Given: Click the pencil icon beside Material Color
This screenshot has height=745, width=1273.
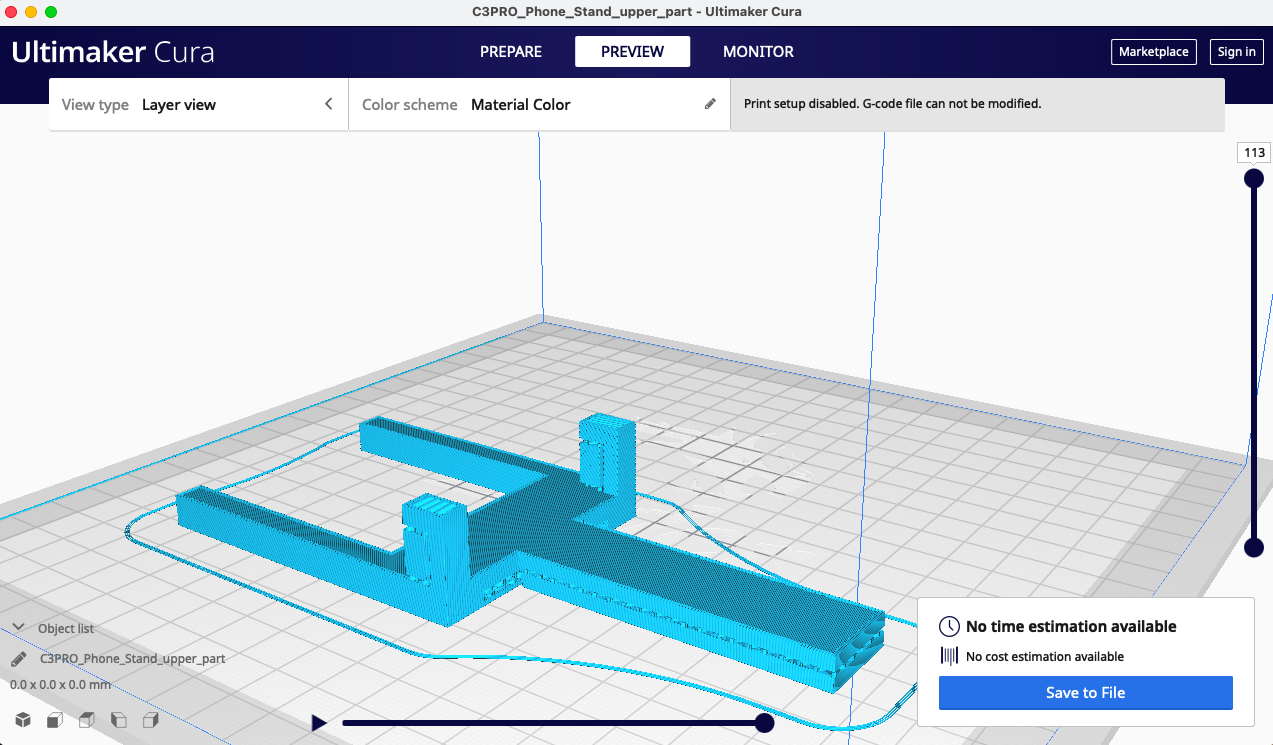Looking at the screenshot, I should 710,104.
